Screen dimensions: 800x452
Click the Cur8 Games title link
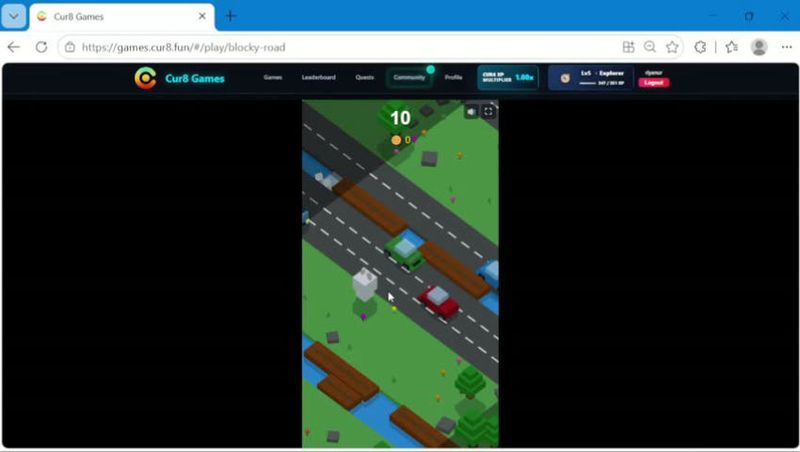[194, 79]
